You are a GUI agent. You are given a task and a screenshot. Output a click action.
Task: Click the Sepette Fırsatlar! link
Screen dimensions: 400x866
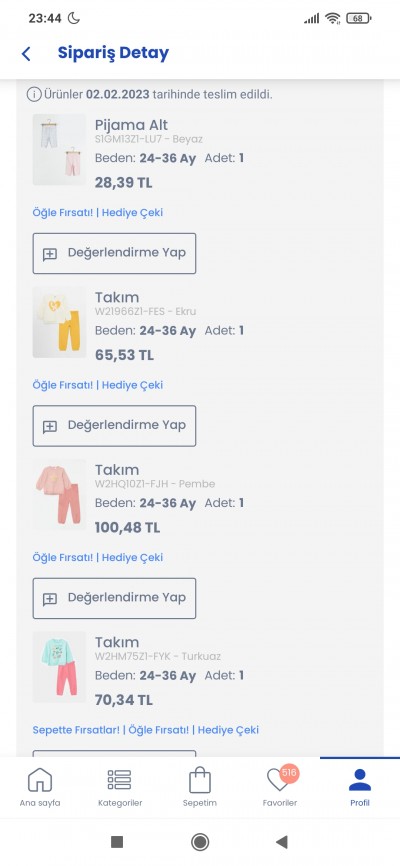76,730
